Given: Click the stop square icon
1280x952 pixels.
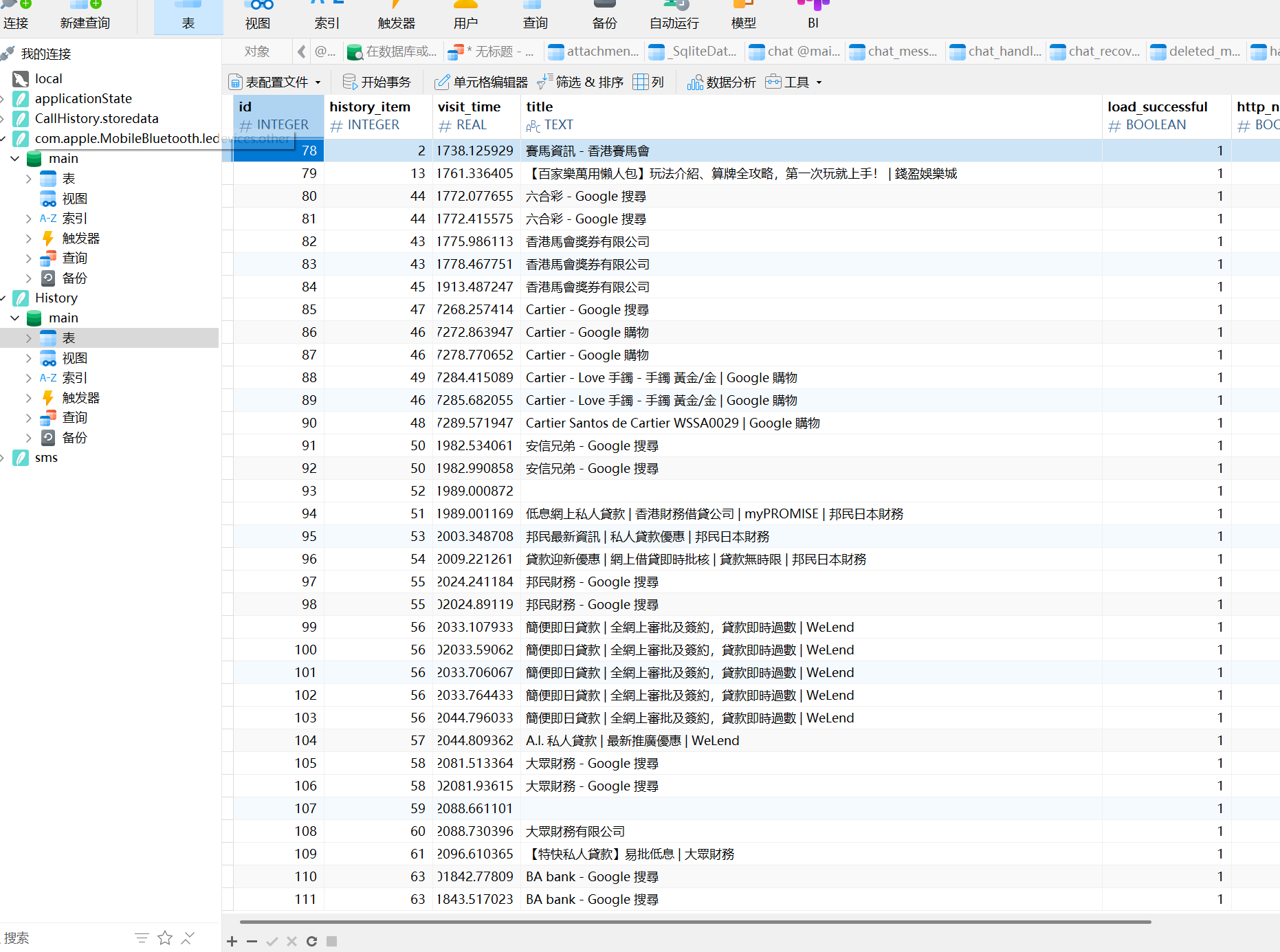Looking at the screenshot, I should 332,941.
